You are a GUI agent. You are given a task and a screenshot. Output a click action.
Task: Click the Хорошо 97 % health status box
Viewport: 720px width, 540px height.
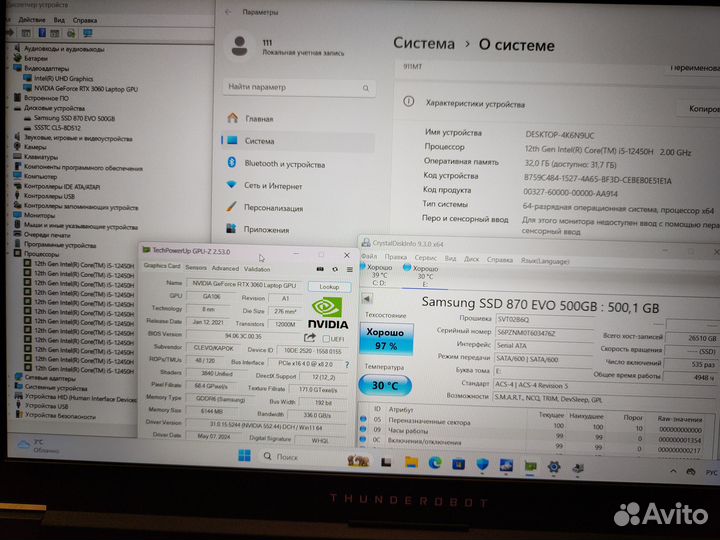tap(386, 339)
